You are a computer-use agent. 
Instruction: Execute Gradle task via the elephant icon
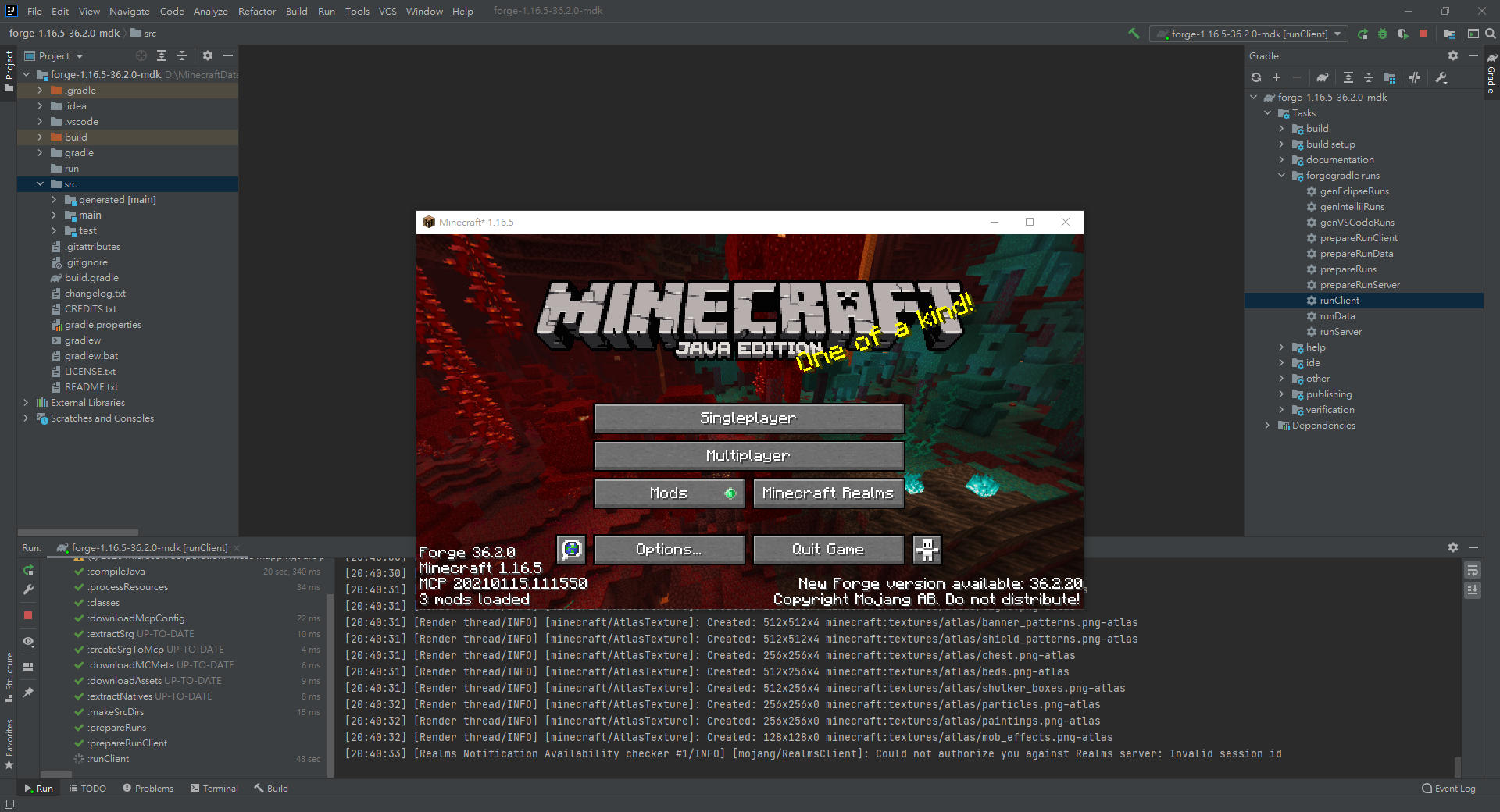click(x=1323, y=77)
